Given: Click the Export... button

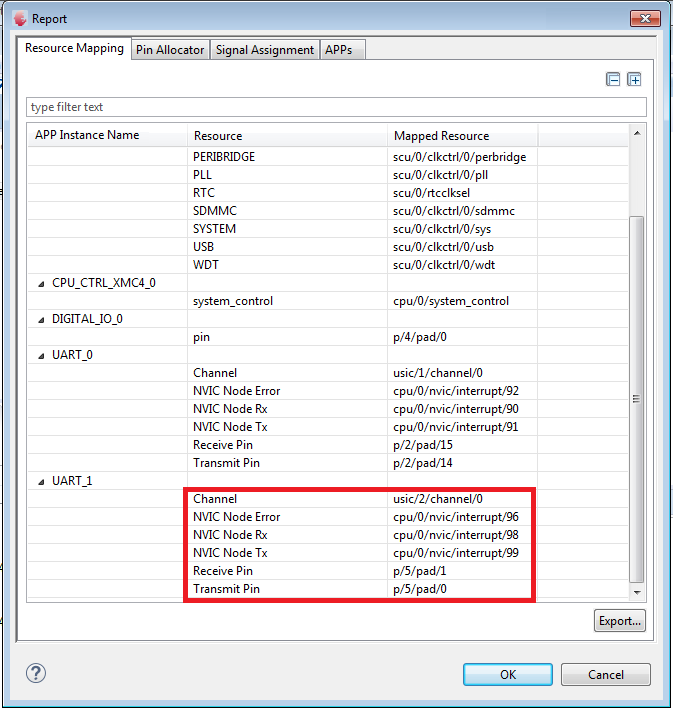Looking at the screenshot, I should coord(620,621).
